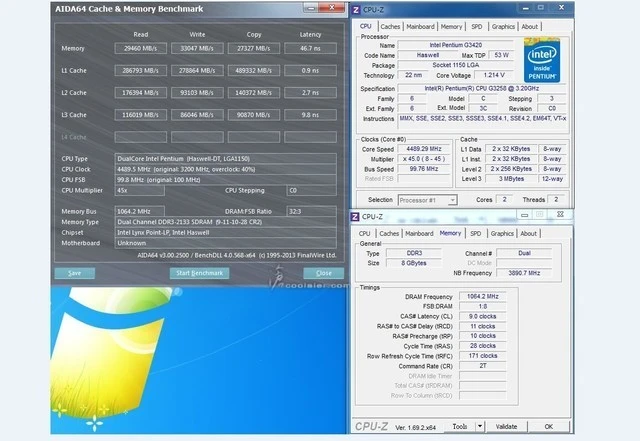Screen dimensions: 640x441
Task: Minimize the AIDA64 benchmark window
Action: [x=311, y=8]
